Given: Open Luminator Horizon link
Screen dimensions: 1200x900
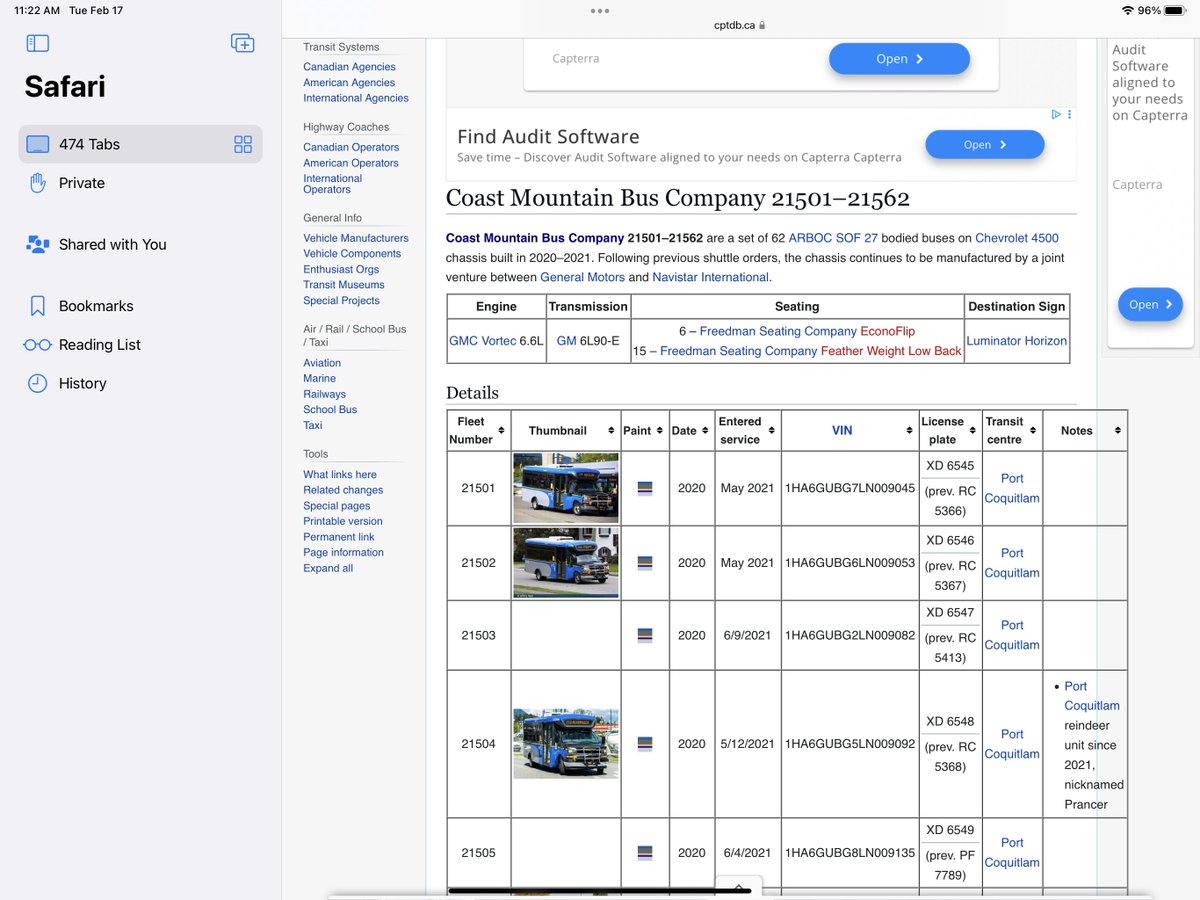Looking at the screenshot, I should (1016, 341).
